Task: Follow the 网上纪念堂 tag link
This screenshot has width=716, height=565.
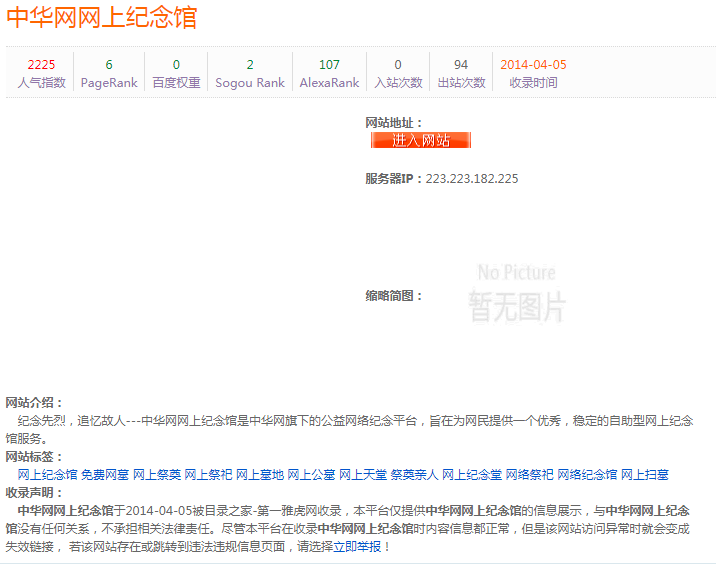Action: pos(472,475)
